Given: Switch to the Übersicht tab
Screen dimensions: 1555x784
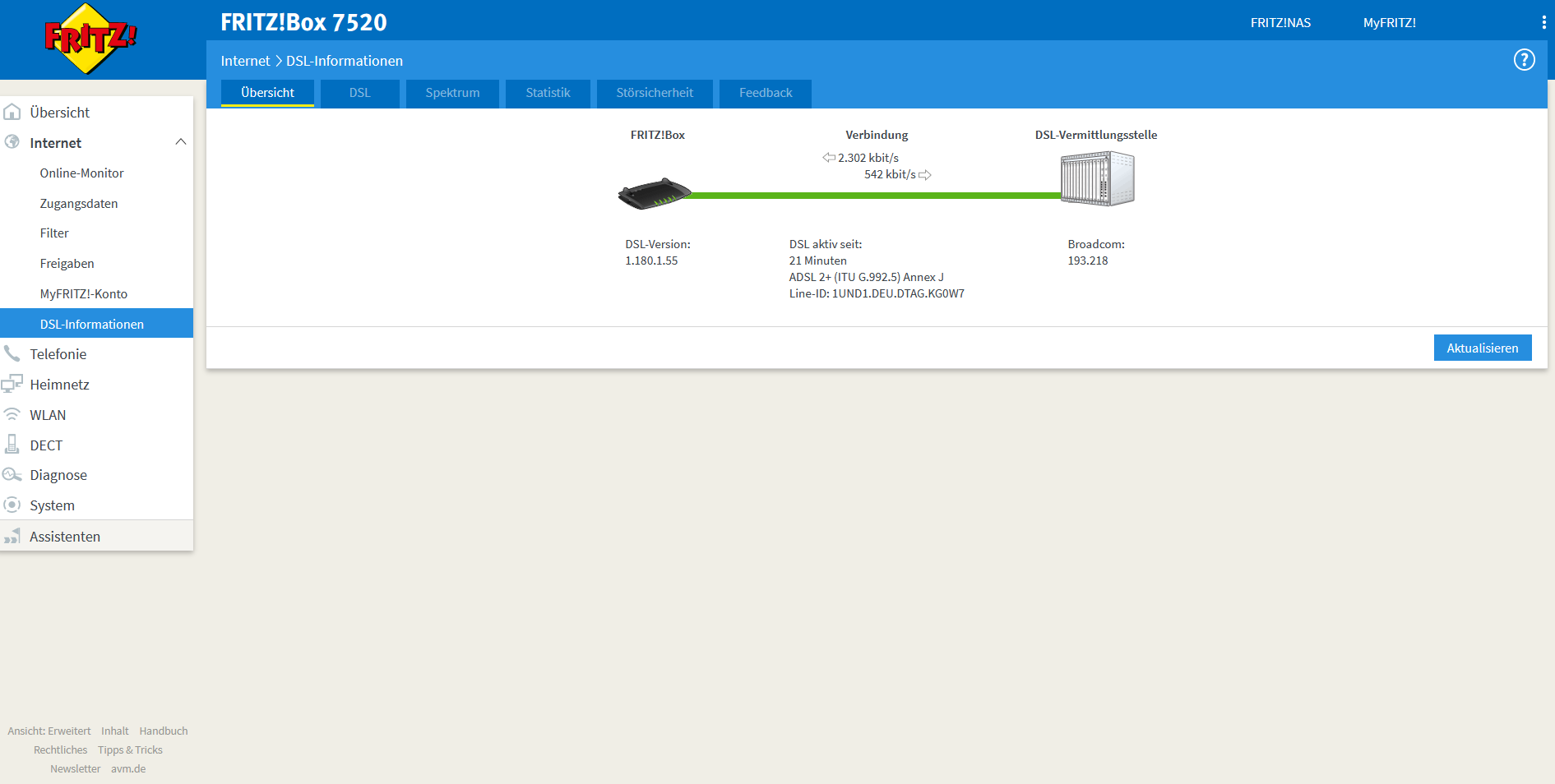Looking at the screenshot, I should click(267, 93).
